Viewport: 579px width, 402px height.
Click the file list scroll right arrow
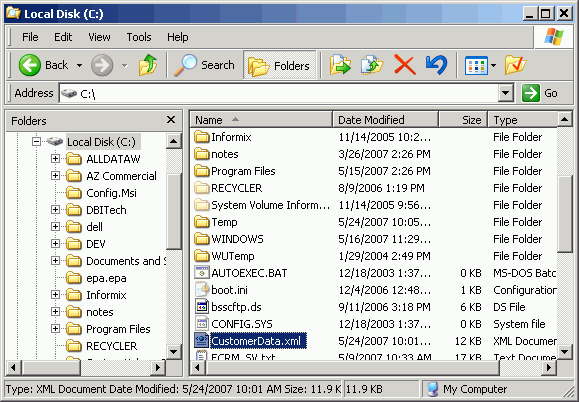click(549, 368)
